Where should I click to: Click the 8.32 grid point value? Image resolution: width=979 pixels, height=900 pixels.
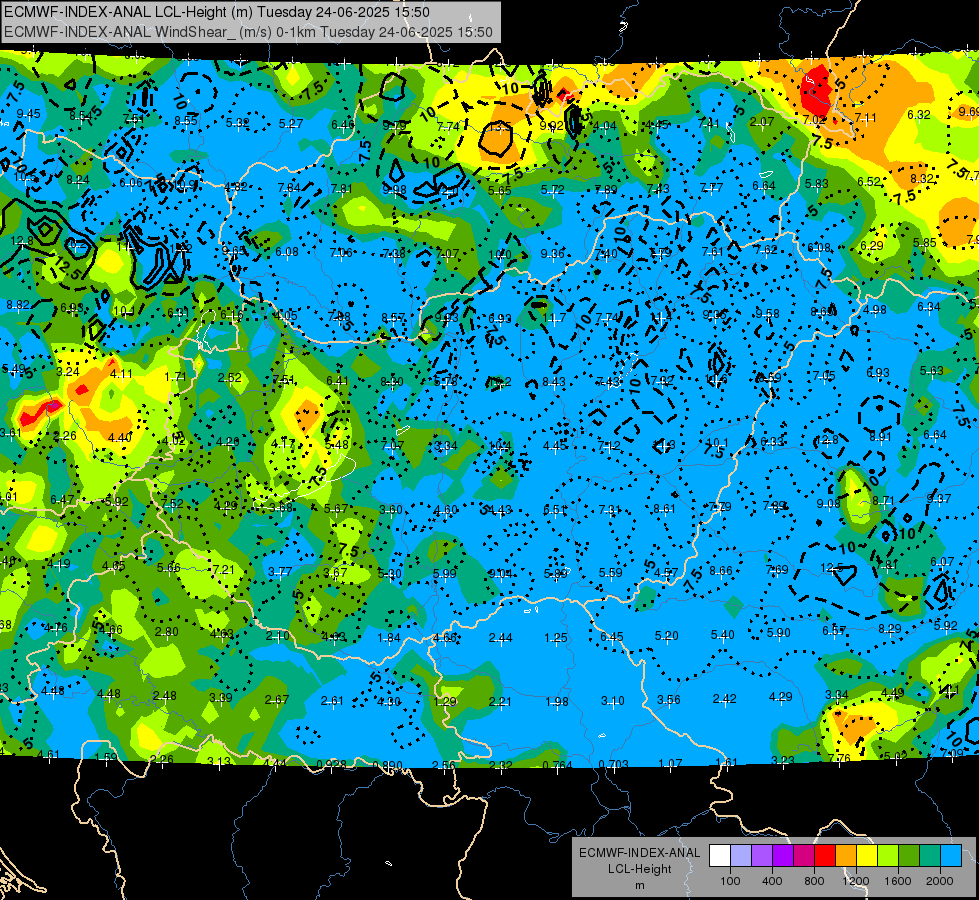[x=921, y=178]
